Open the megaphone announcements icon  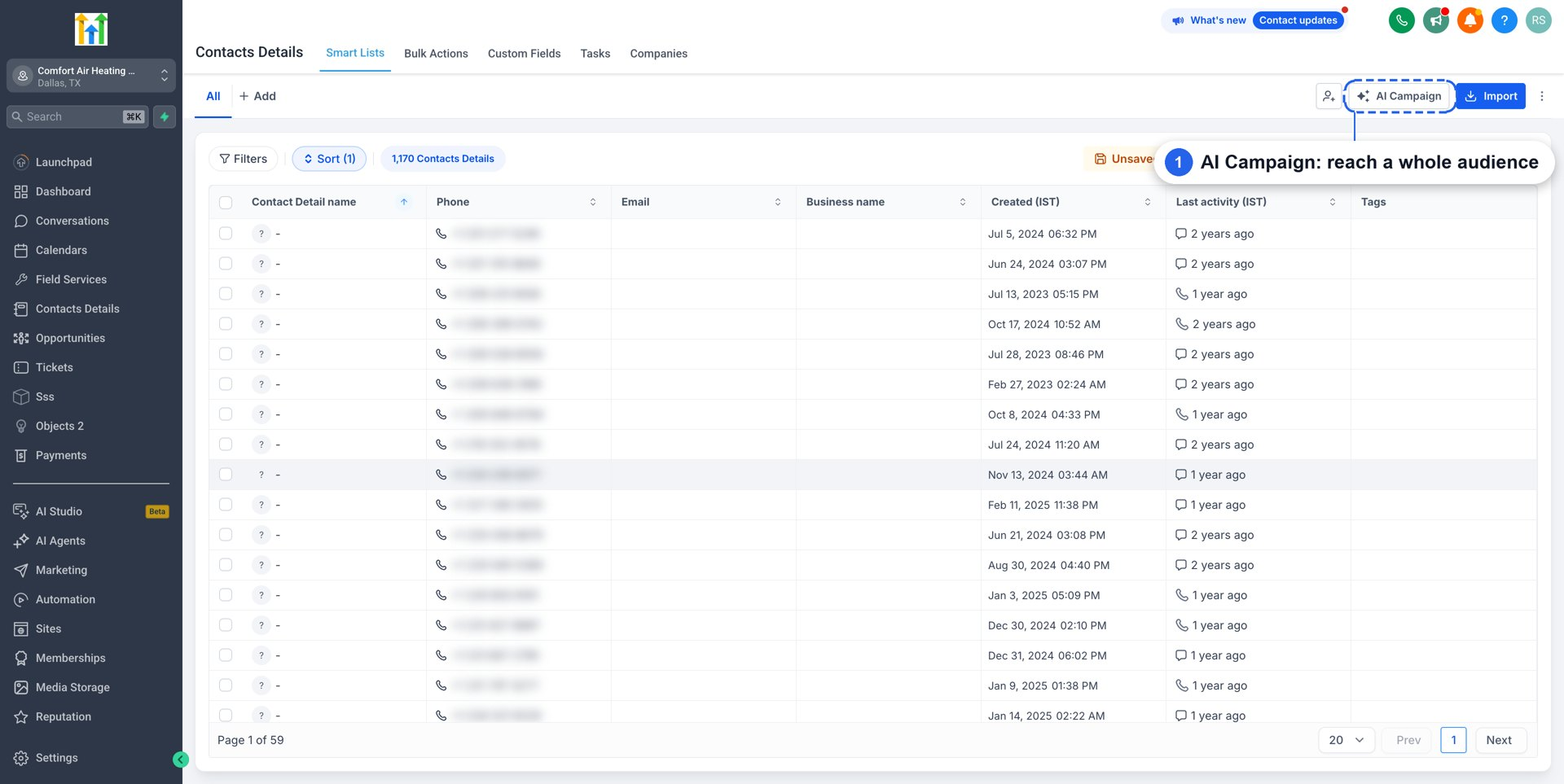(x=1435, y=20)
